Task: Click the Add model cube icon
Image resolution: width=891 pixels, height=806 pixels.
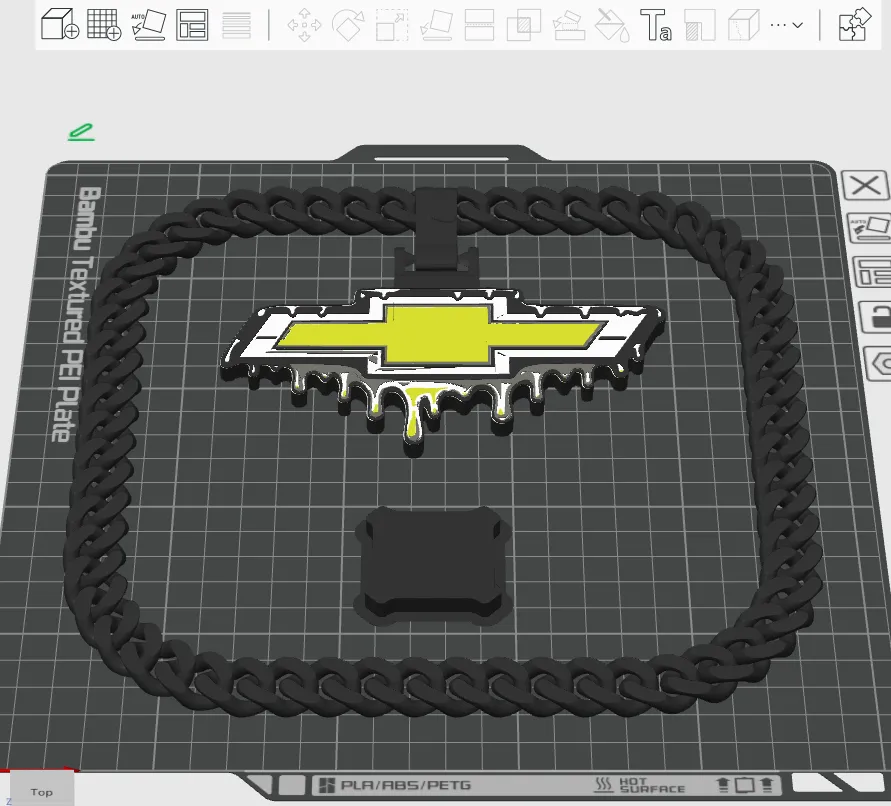Action: pos(60,24)
